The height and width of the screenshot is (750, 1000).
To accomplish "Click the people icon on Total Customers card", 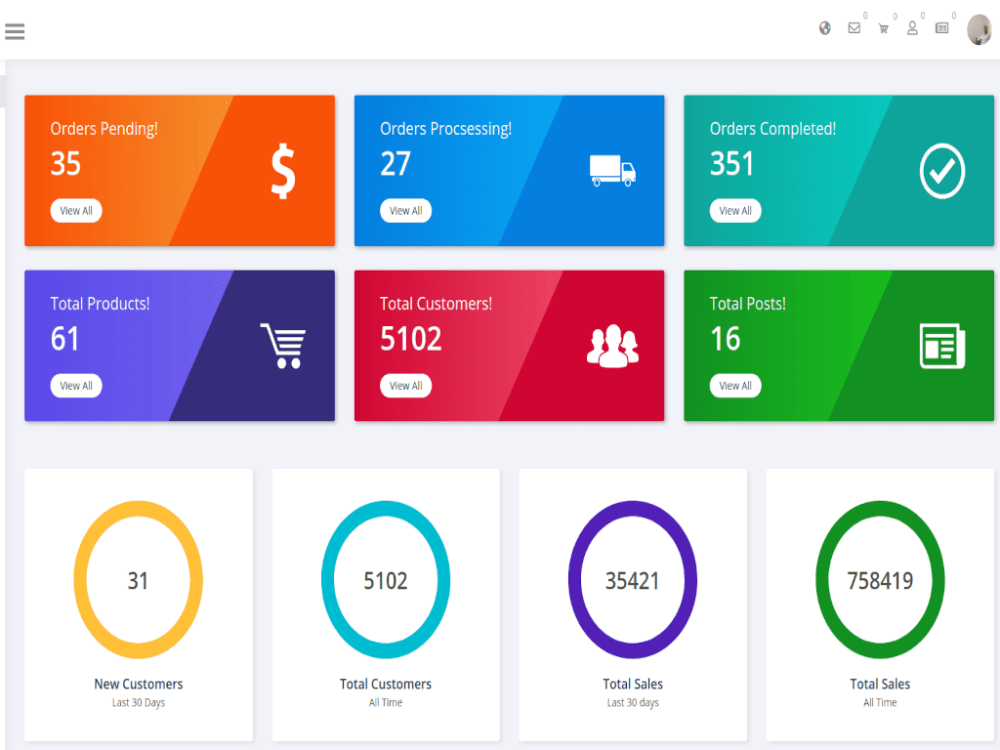I will click(x=613, y=346).
